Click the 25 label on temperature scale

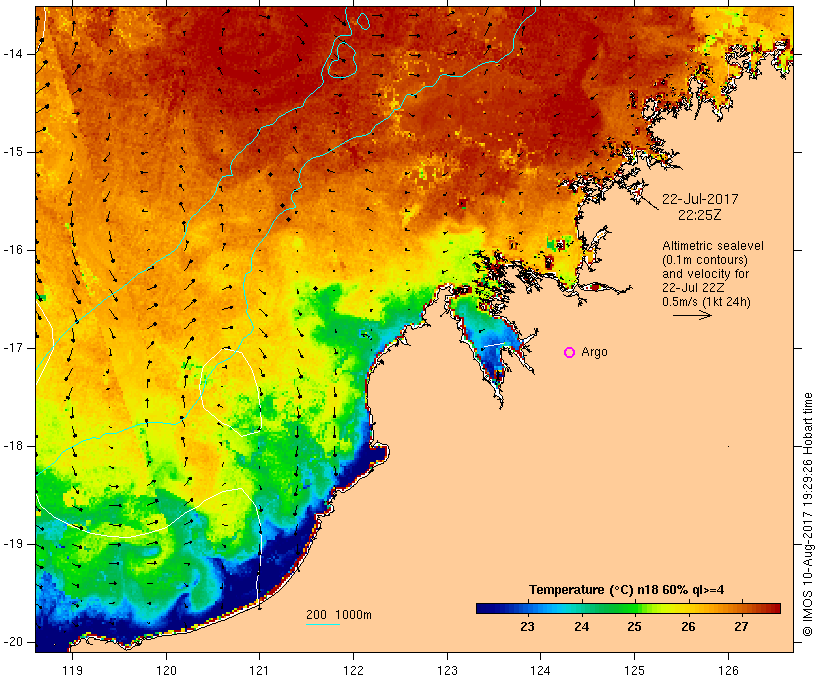634,626
